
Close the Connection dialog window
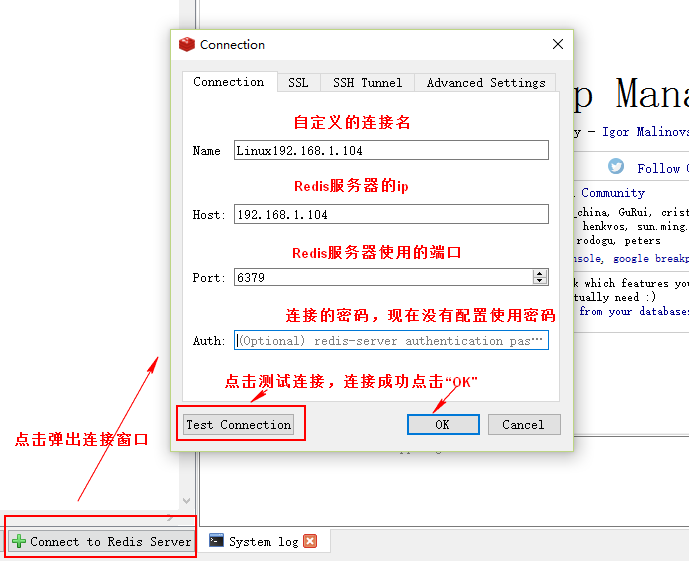(558, 44)
